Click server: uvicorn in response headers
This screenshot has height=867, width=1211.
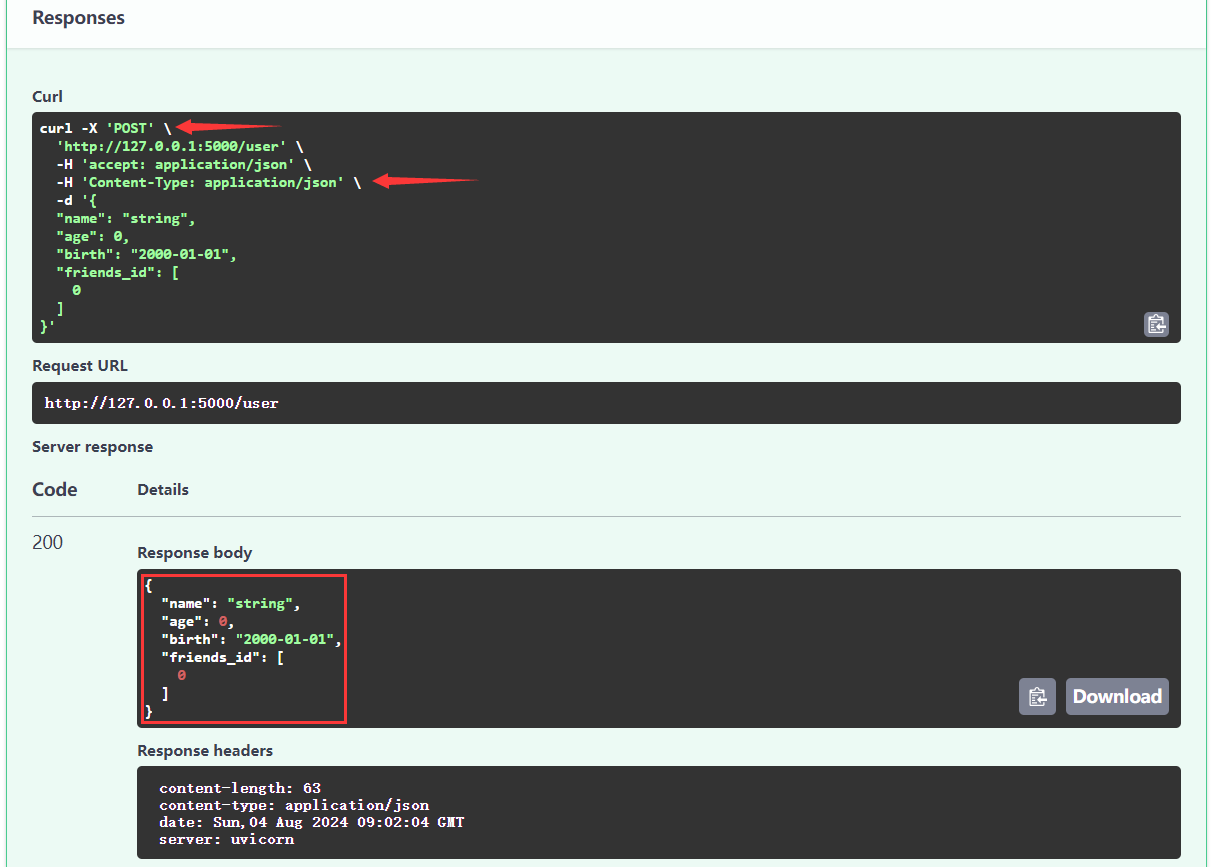tap(226, 839)
